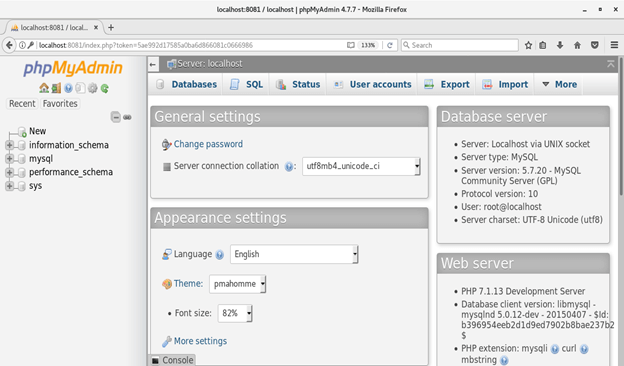The height and width of the screenshot is (366, 624).
Task: Select information_schema database name
Action: click(x=69, y=145)
